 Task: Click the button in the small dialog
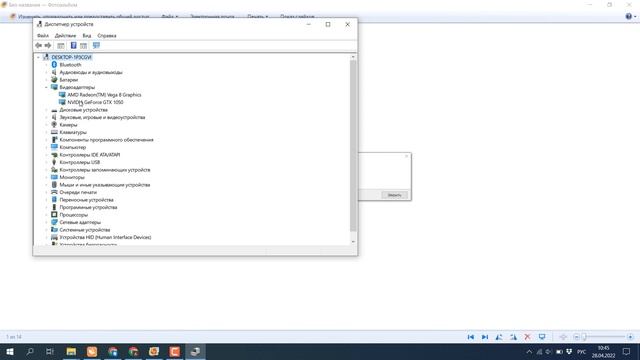click(394, 195)
